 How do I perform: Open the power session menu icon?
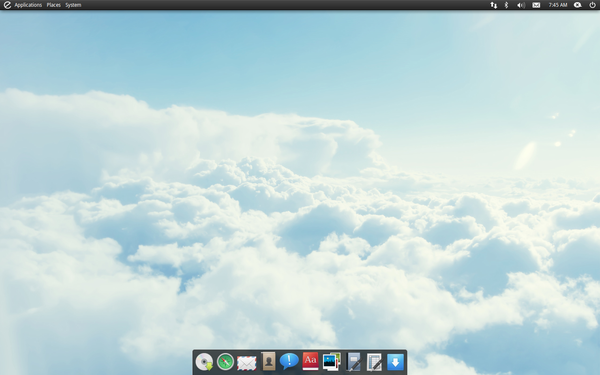pos(592,5)
